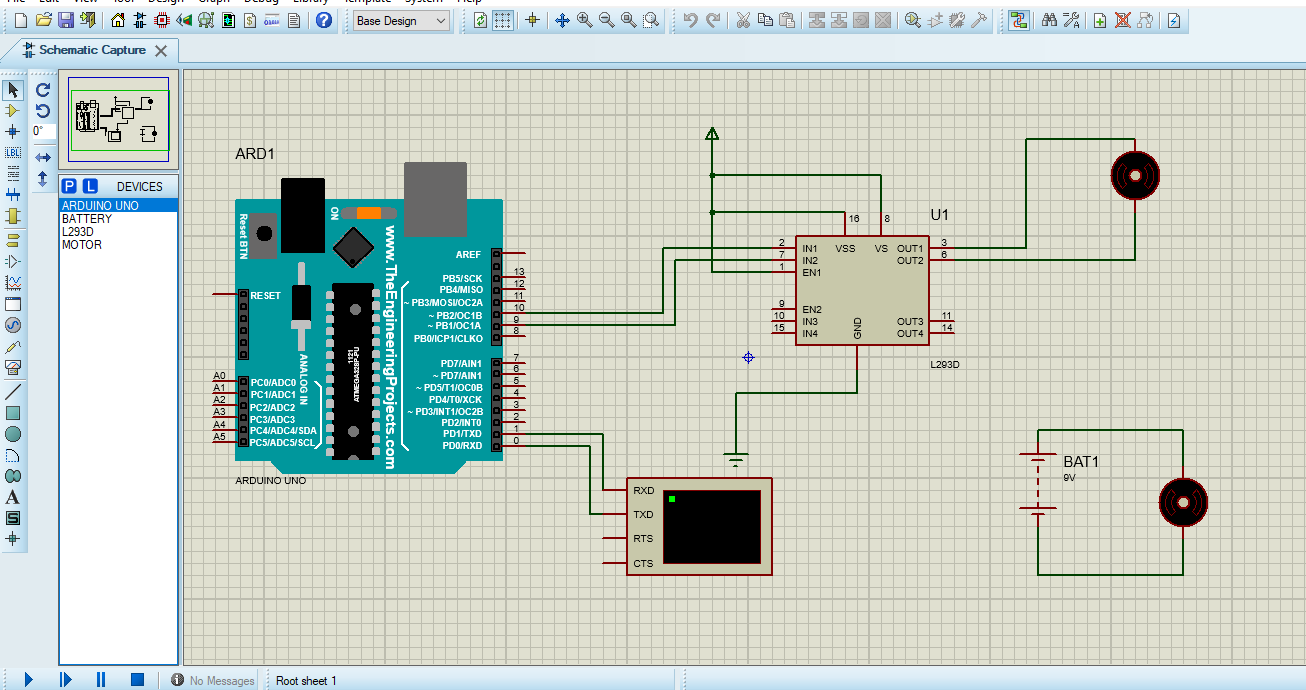Center view at cursor pan tool
Viewport: 1306px width, 690px height.
click(x=562, y=20)
